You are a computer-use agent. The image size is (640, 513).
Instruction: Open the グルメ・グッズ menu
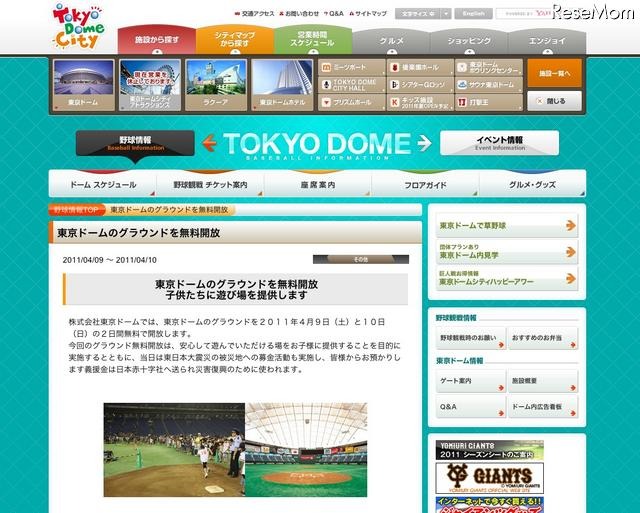point(532,184)
